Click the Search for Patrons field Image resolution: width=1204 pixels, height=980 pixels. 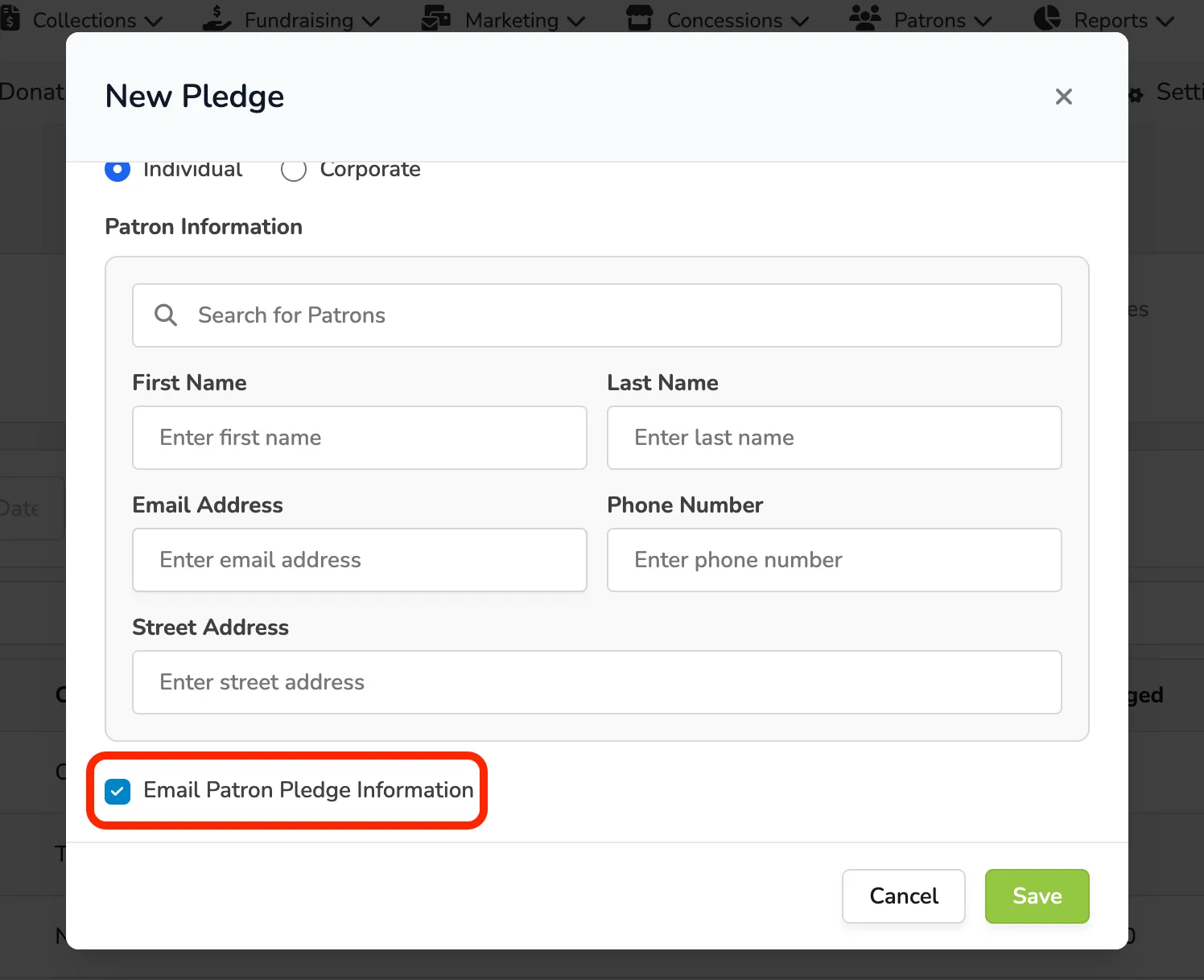(596, 315)
